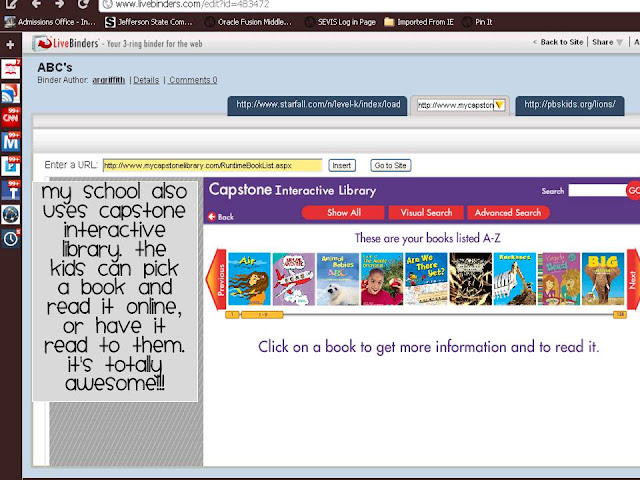Open the blue T sidebar shortcut
The image size is (640, 480).
coord(11,190)
